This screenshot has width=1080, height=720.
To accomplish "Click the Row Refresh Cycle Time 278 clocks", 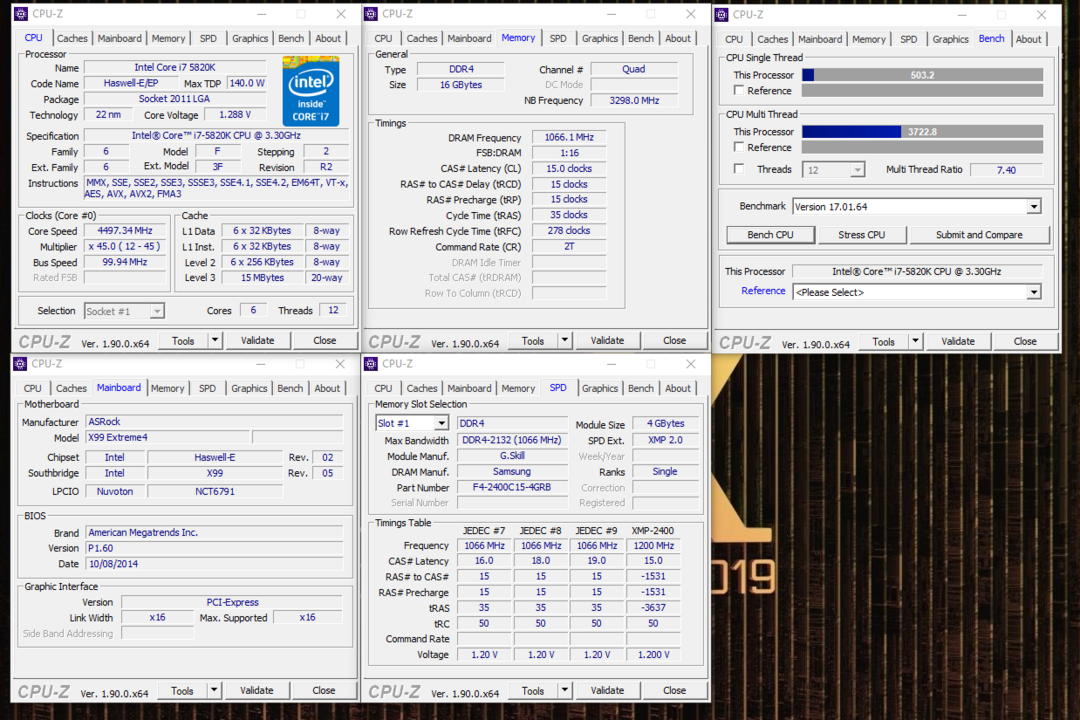I will click(x=569, y=231).
